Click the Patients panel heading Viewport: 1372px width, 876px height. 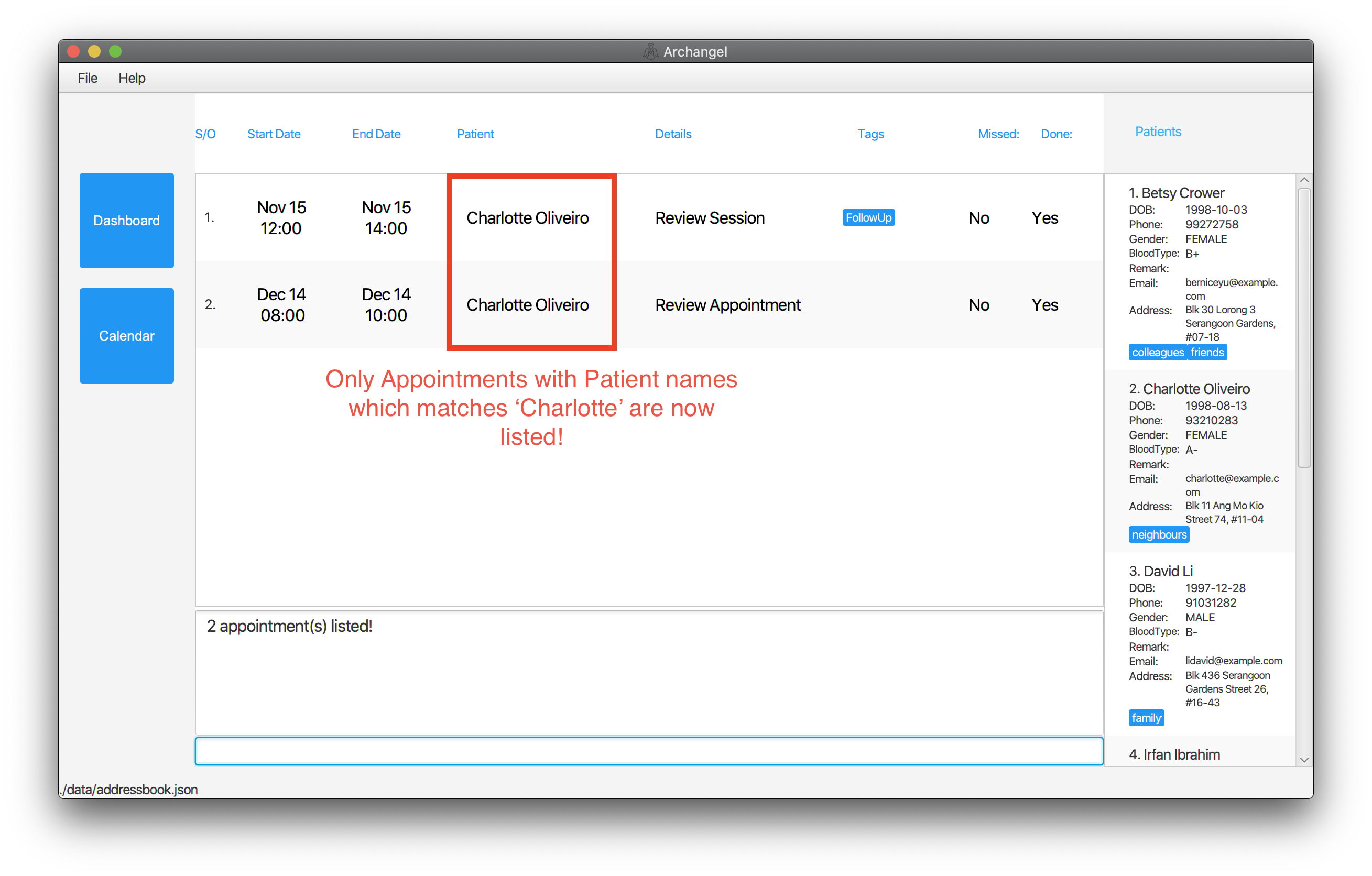[x=1158, y=132]
